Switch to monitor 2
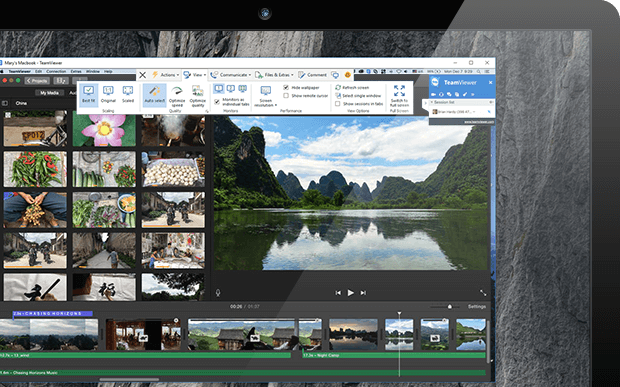620x387 pixels. pyautogui.click(x=231, y=89)
